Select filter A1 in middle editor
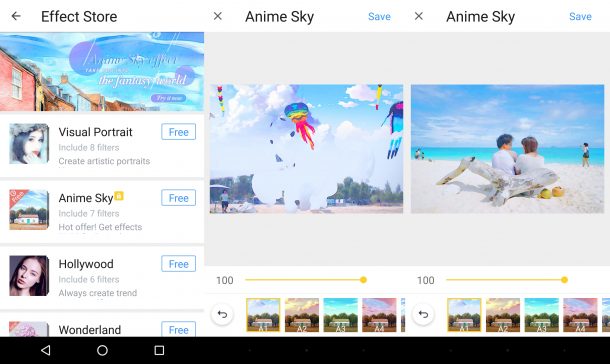The height and width of the screenshot is (364, 610). point(263,315)
